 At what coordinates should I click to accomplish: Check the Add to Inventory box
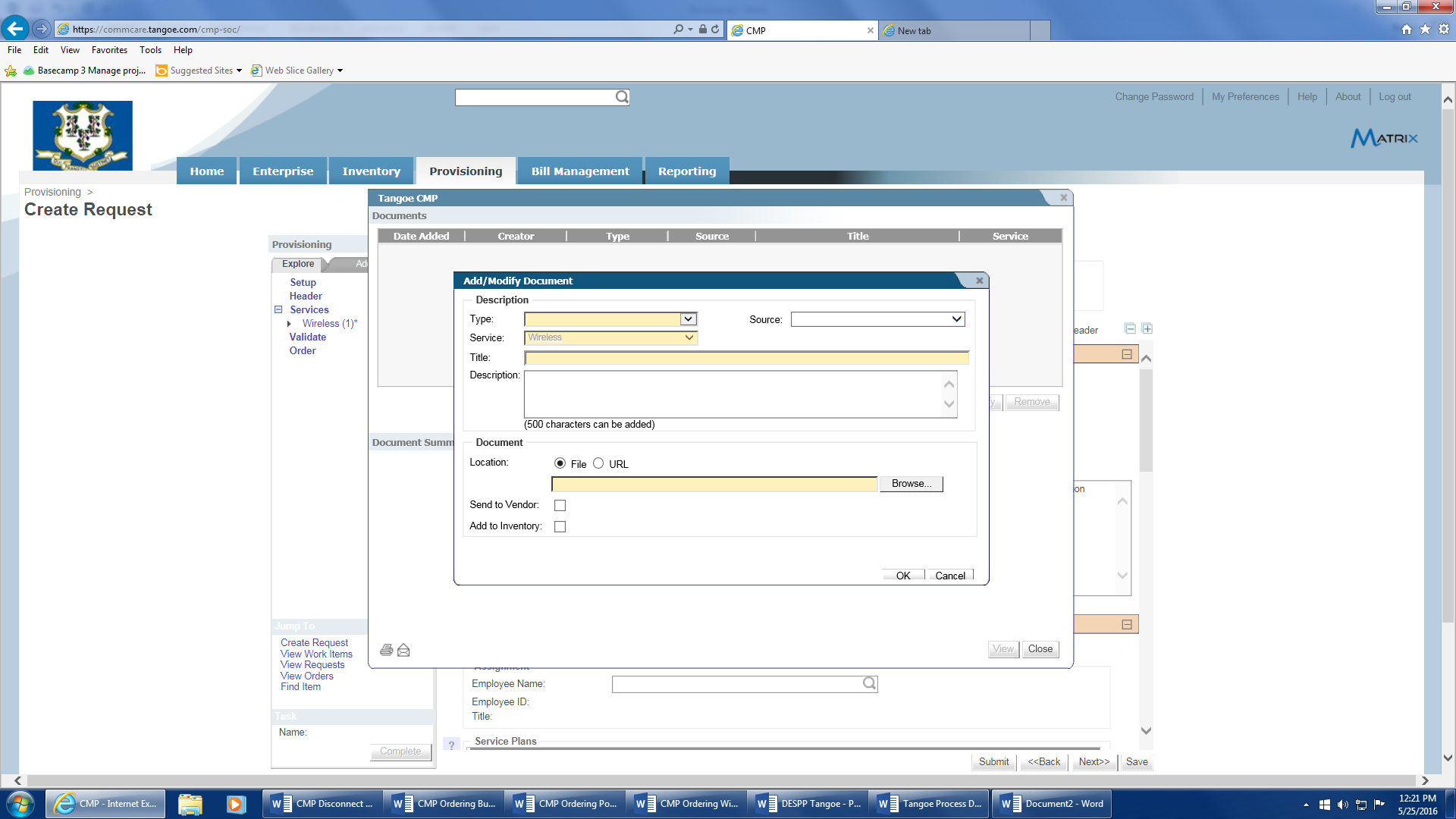(560, 526)
